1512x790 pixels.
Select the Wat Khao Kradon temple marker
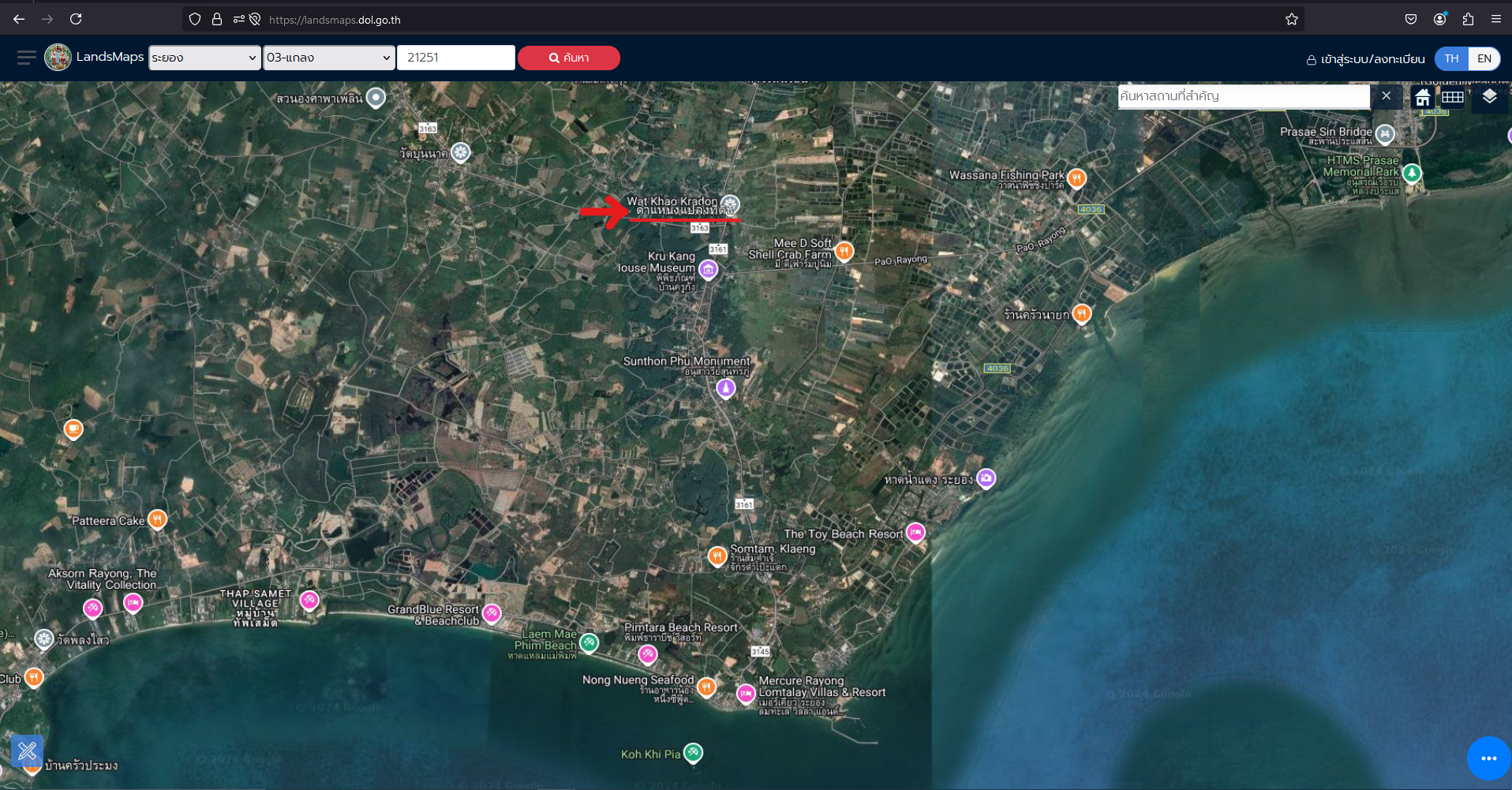731,204
